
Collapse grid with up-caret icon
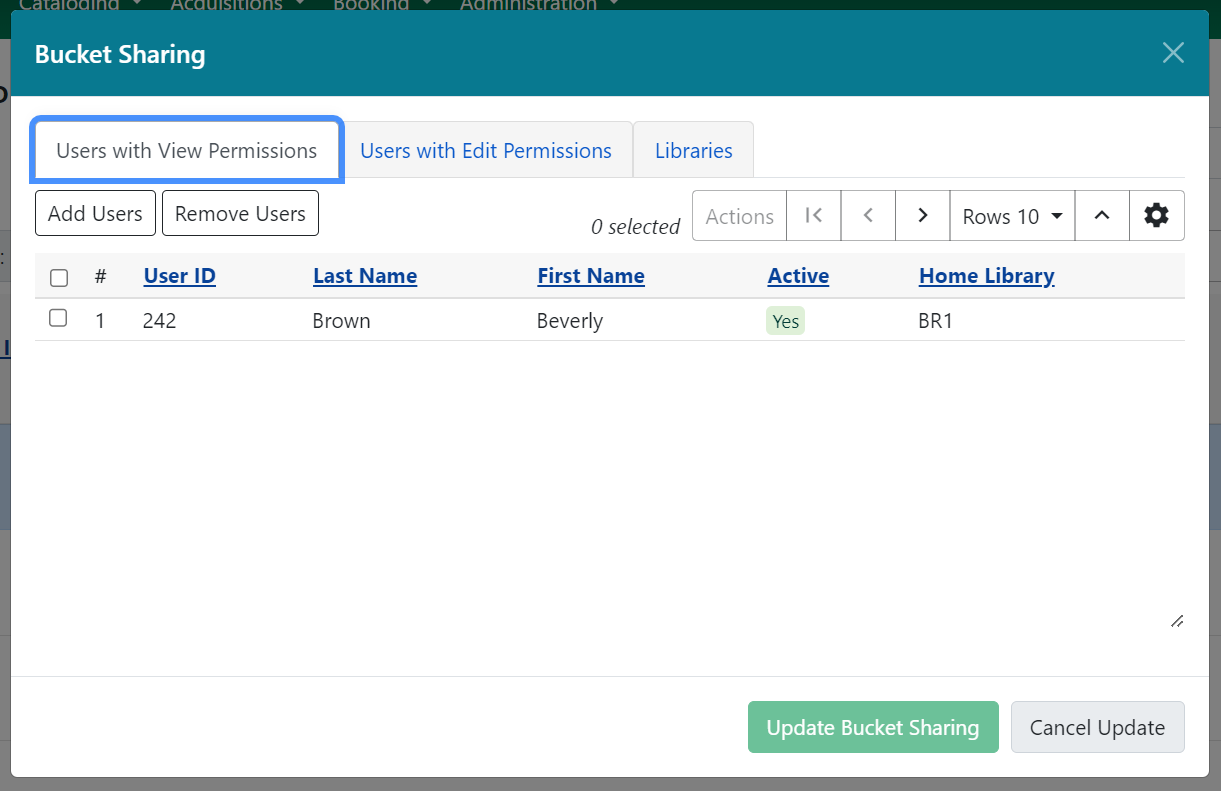[x=1102, y=216]
